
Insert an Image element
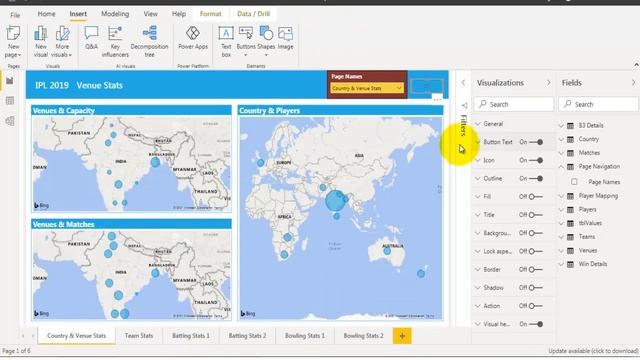tap(285, 38)
